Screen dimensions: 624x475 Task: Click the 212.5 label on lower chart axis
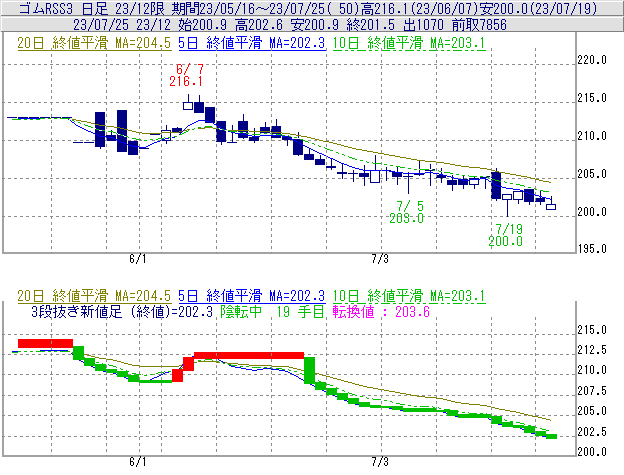592,350
